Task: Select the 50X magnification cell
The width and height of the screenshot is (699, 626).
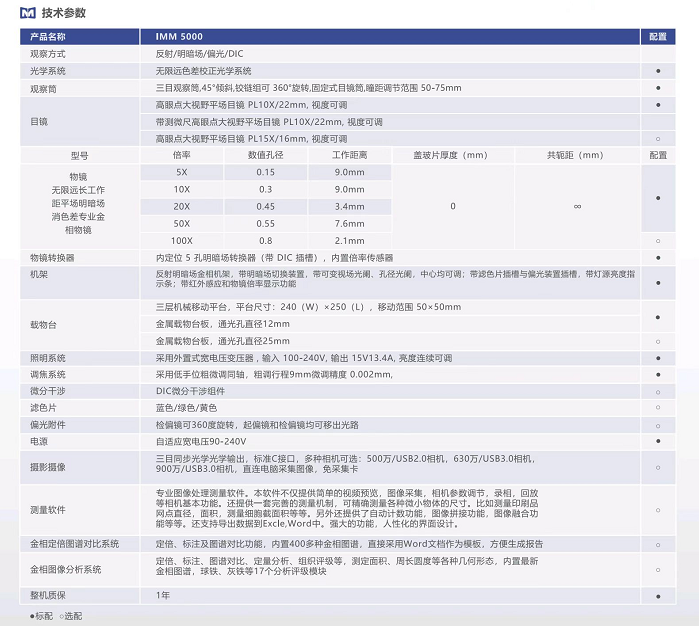Action: click(x=182, y=223)
